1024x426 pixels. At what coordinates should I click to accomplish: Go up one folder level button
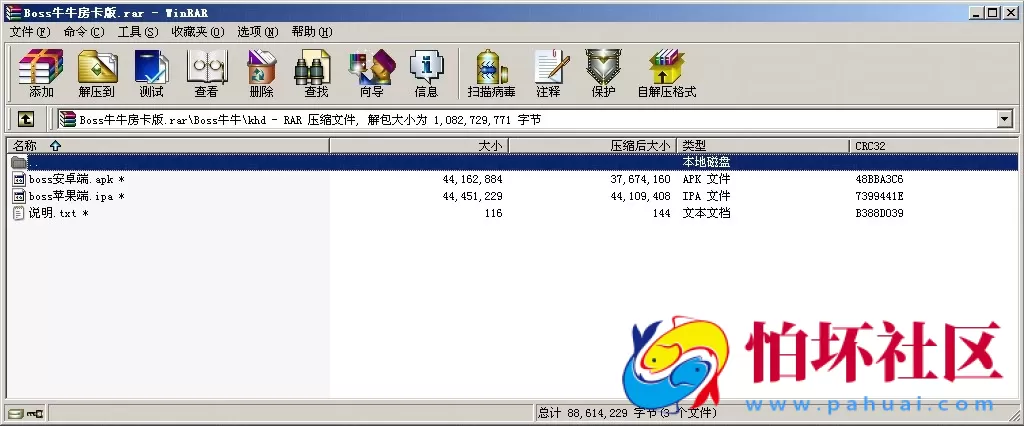click(x=25, y=119)
